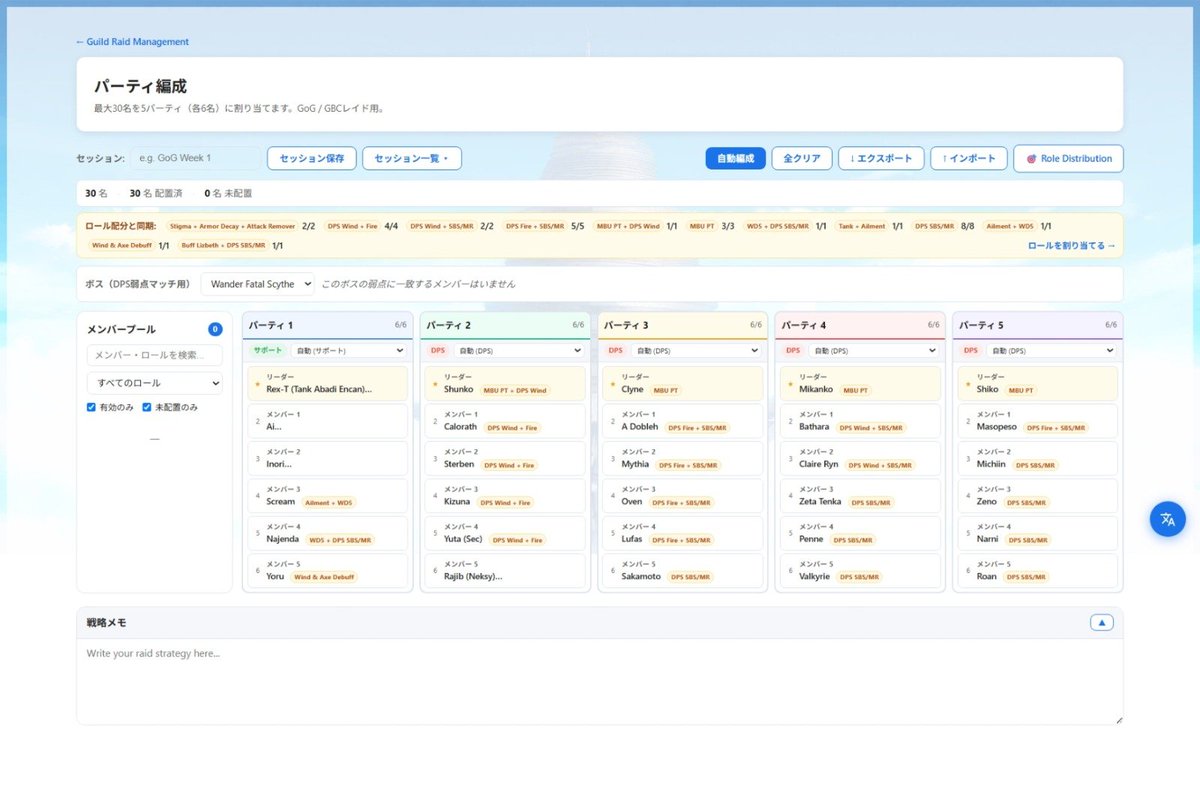Image resolution: width=1200 pixels, height=786 pixels.
Task: Open パーティ 1 自動 (サポート) dropdown
Action: 348,351
